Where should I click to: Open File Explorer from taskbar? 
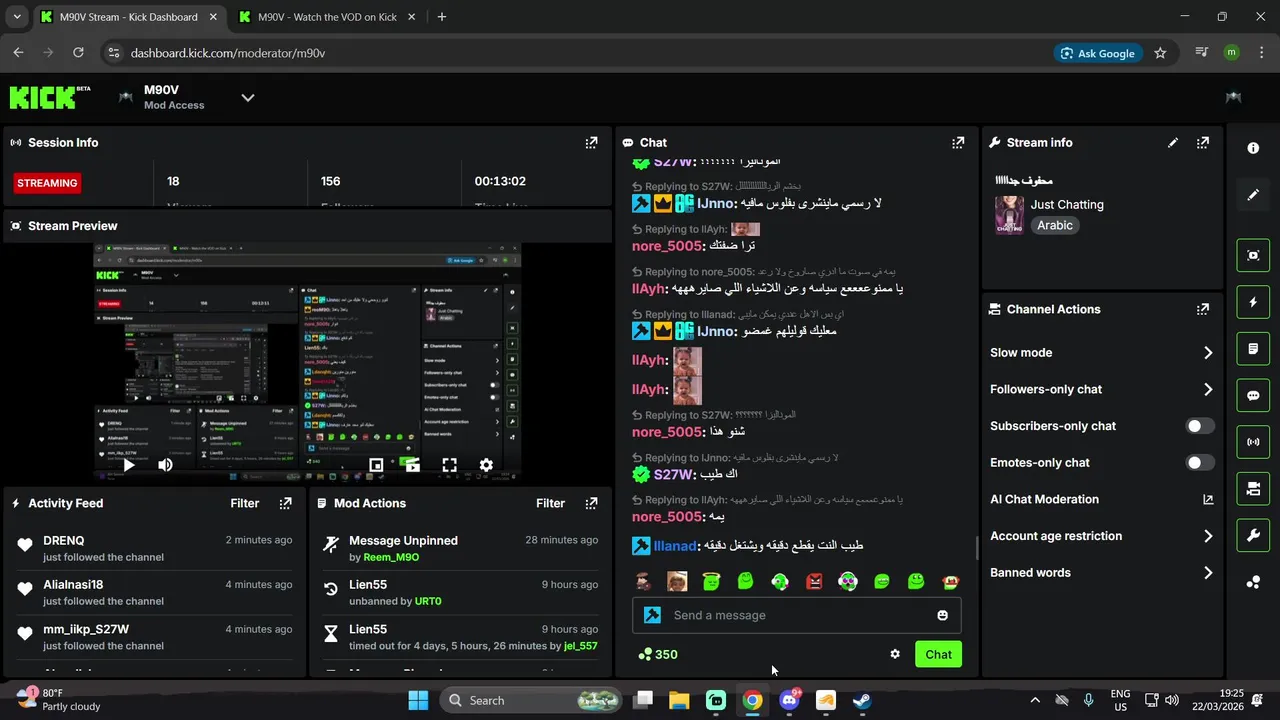[679, 700]
